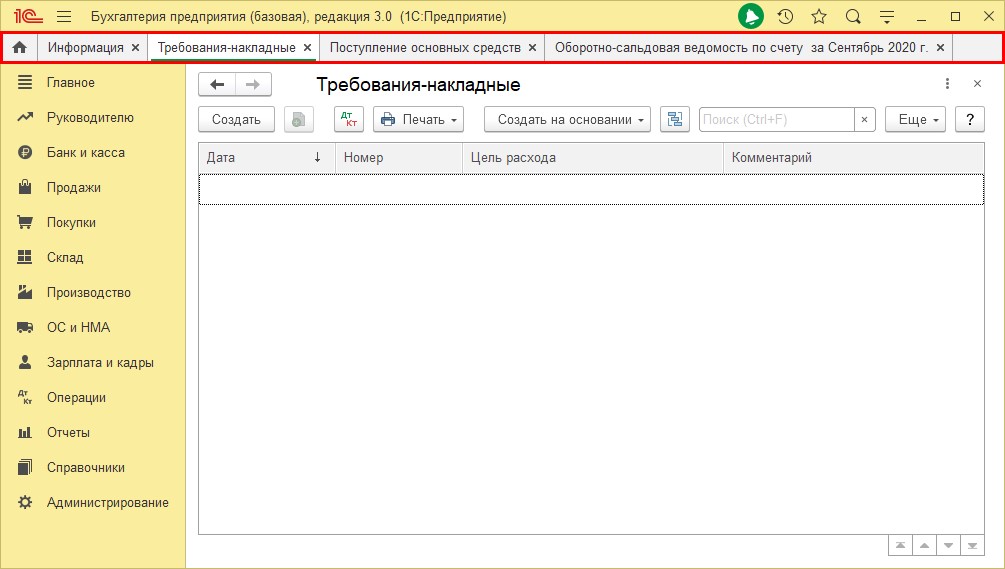Expand the Создать на основании dropdown

coord(567,119)
